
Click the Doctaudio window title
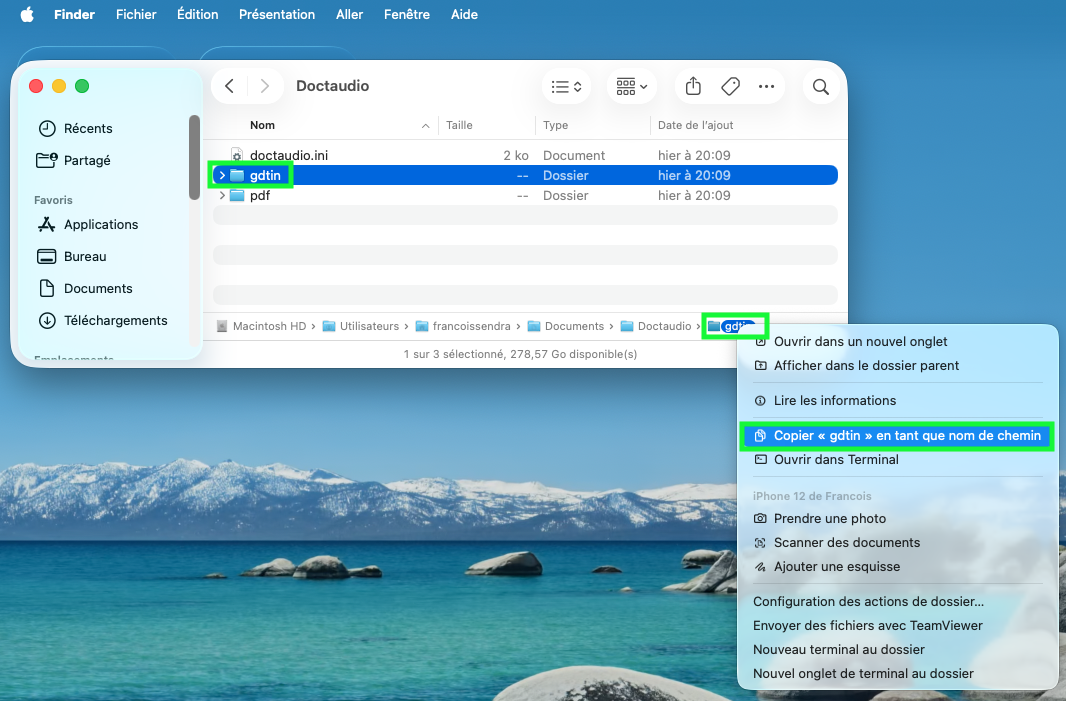(x=332, y=86)
